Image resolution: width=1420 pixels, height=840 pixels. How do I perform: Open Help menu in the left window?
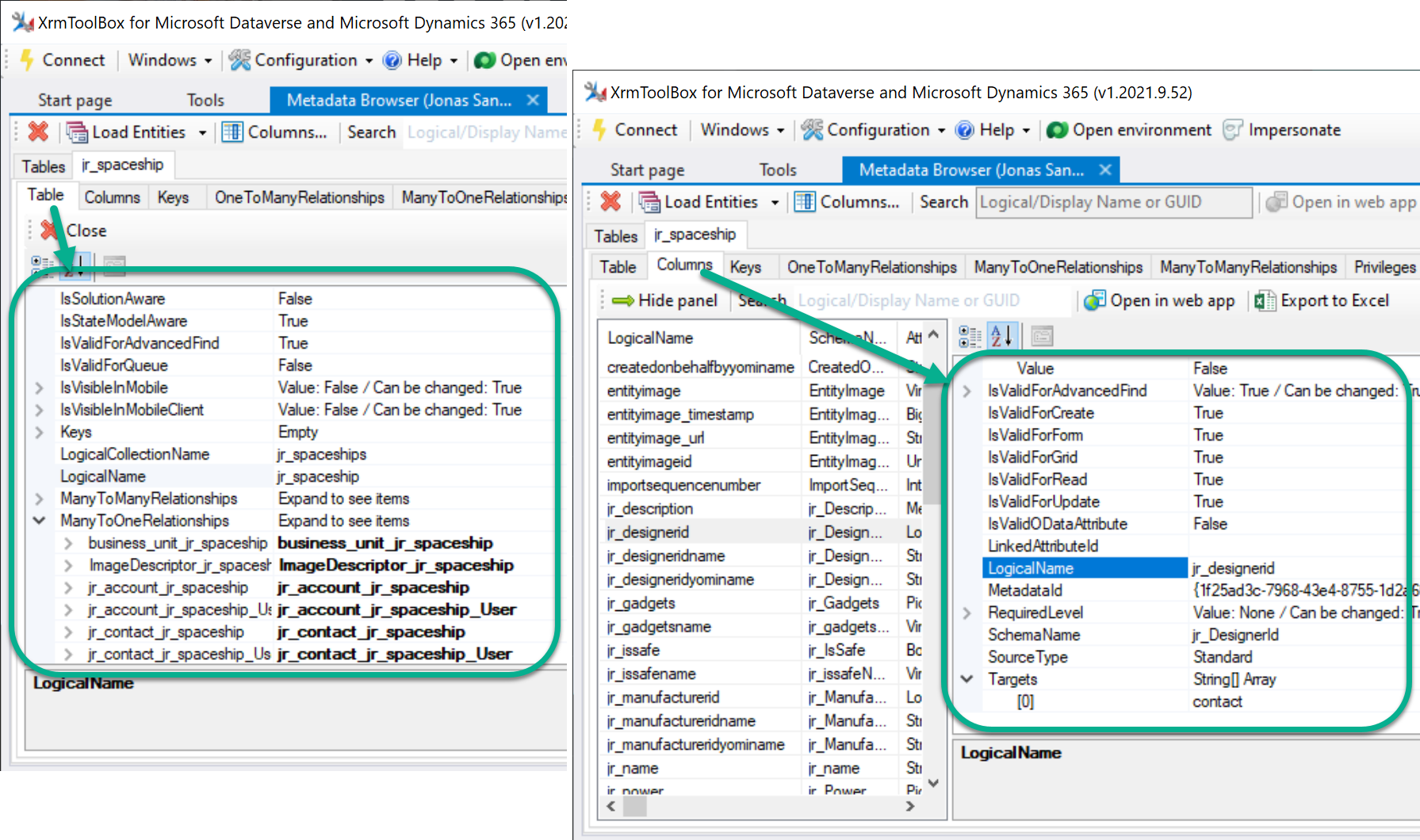click(420, 60)
